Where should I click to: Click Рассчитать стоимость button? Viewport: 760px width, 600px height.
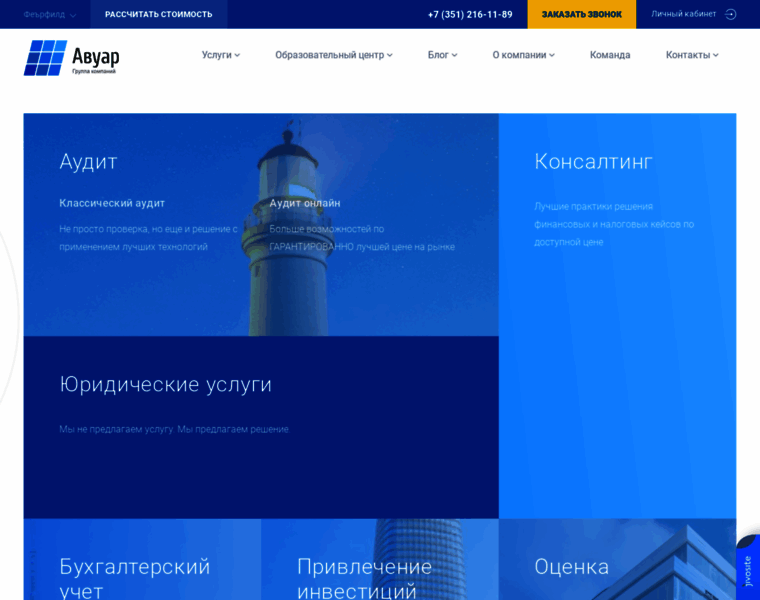[158, 15]
